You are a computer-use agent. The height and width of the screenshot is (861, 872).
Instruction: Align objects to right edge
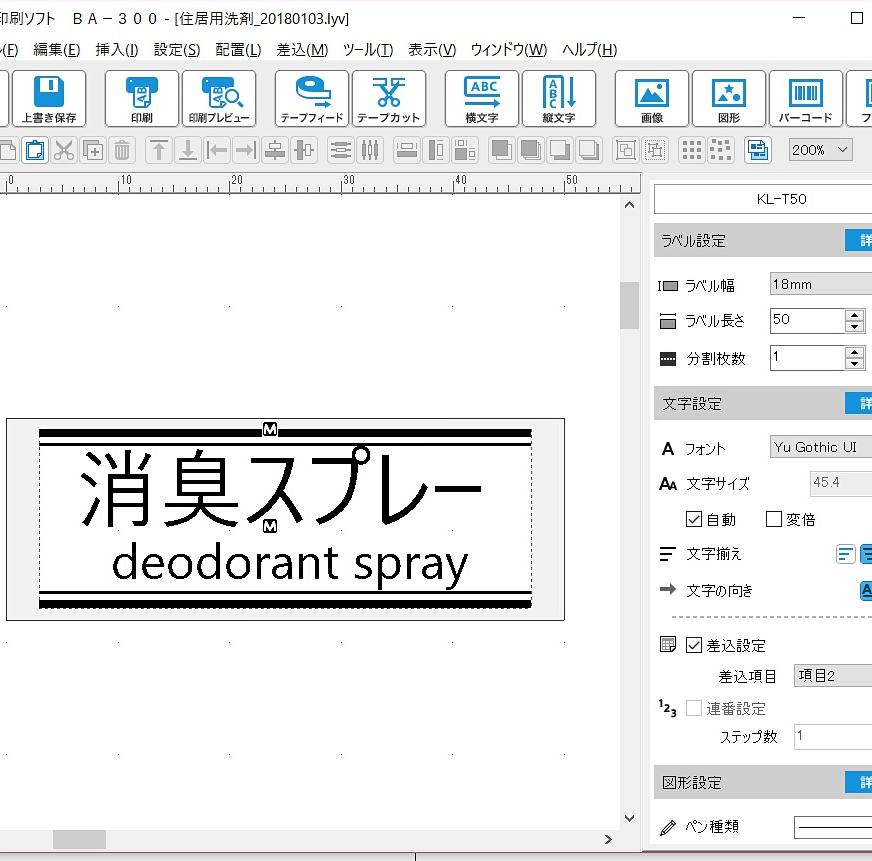tap(246, 150)
